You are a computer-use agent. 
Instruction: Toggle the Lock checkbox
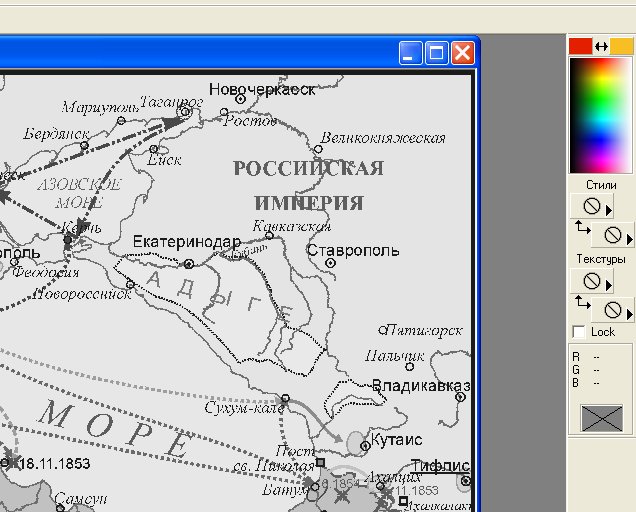tap(578, 332)
